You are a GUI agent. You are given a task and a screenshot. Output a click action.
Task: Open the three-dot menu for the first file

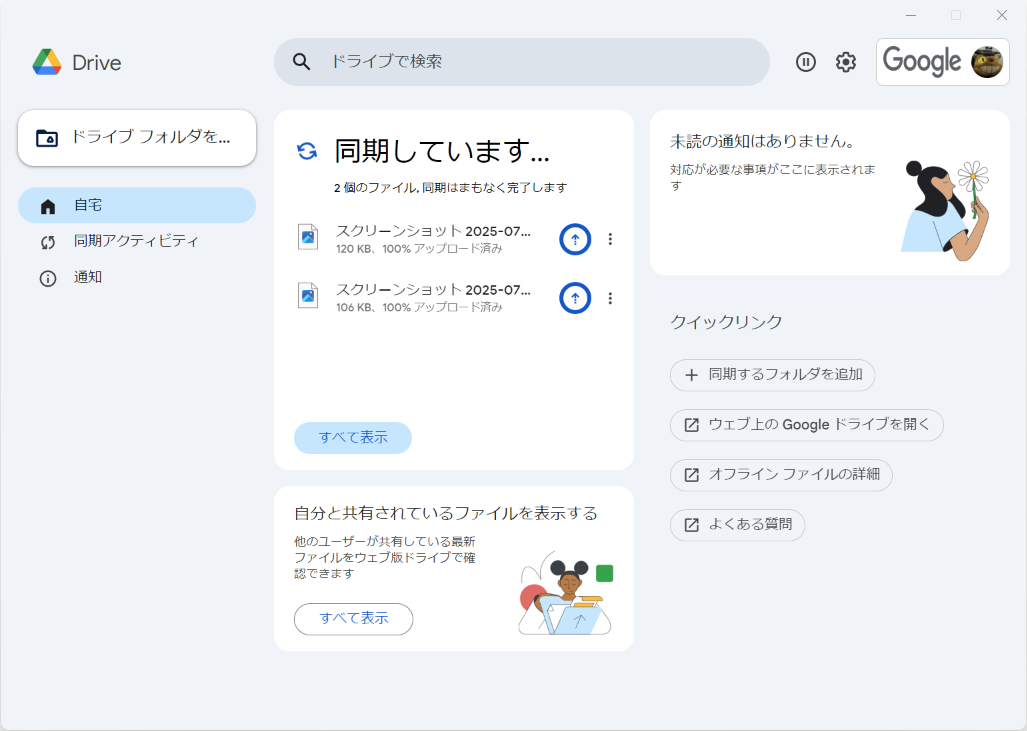pyautogui.click(x=611, y=239)
